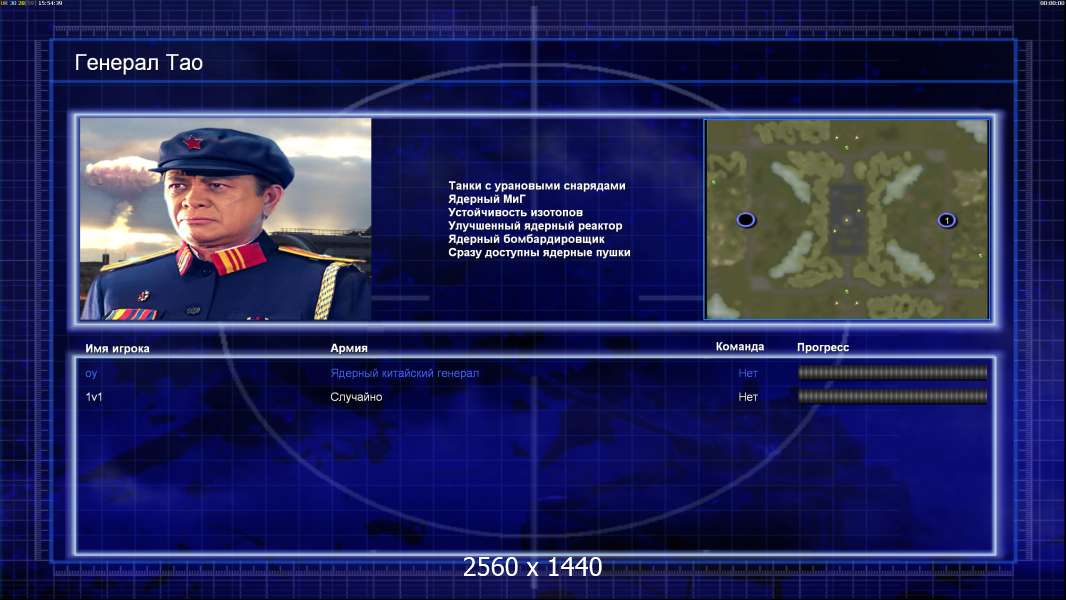Screen dimensions: 1066x600
Task: Click the Команда column header
Action: coord(740,347)
